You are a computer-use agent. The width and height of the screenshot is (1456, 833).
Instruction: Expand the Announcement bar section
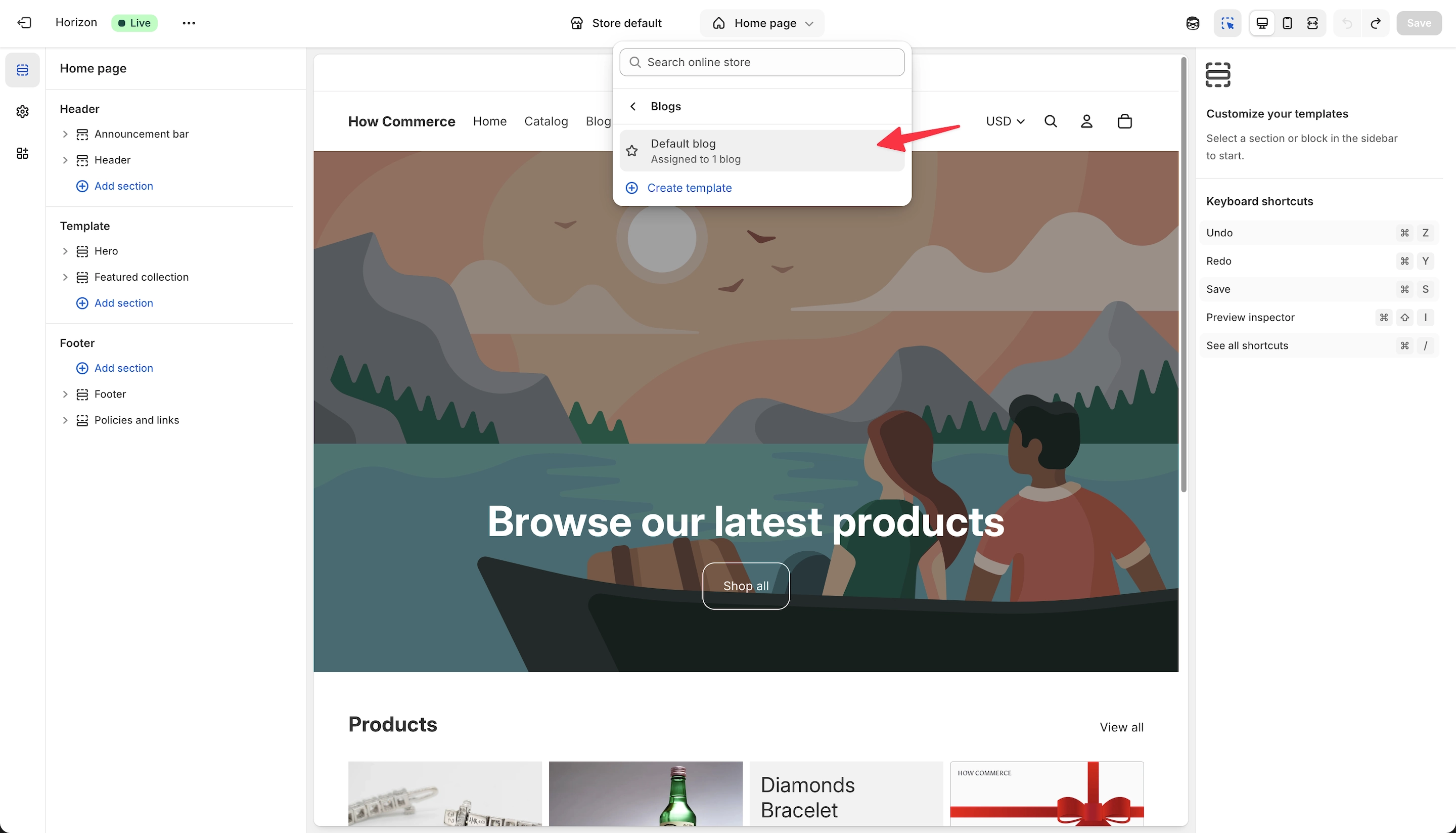pos(65,134)
